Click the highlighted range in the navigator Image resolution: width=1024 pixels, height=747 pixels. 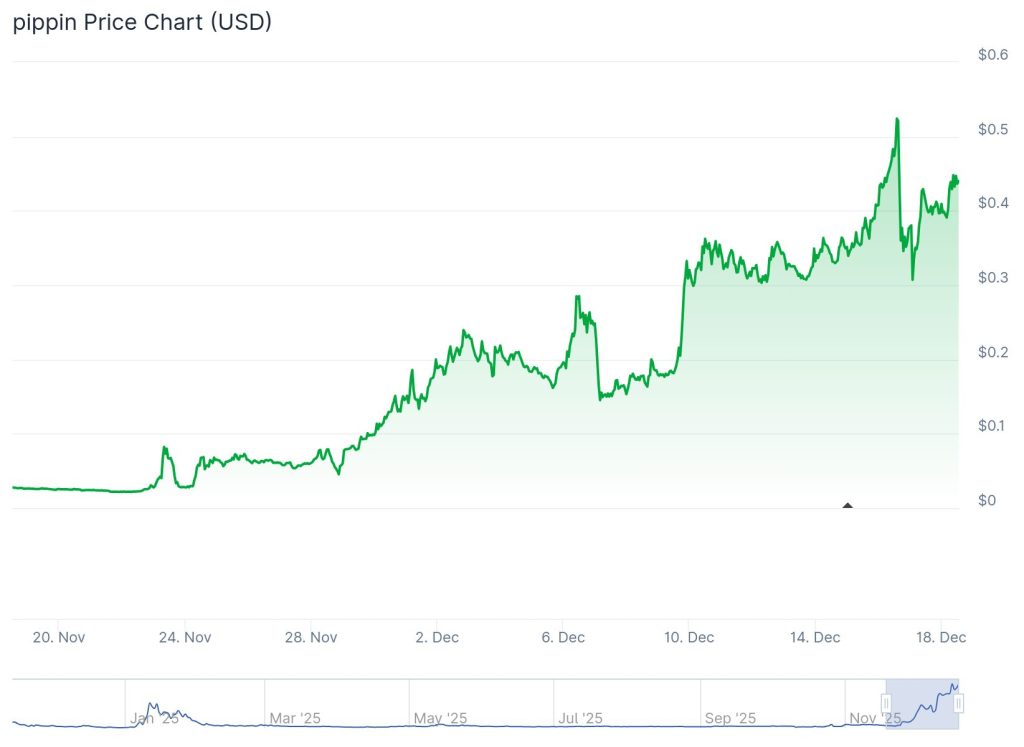point(922,704)
